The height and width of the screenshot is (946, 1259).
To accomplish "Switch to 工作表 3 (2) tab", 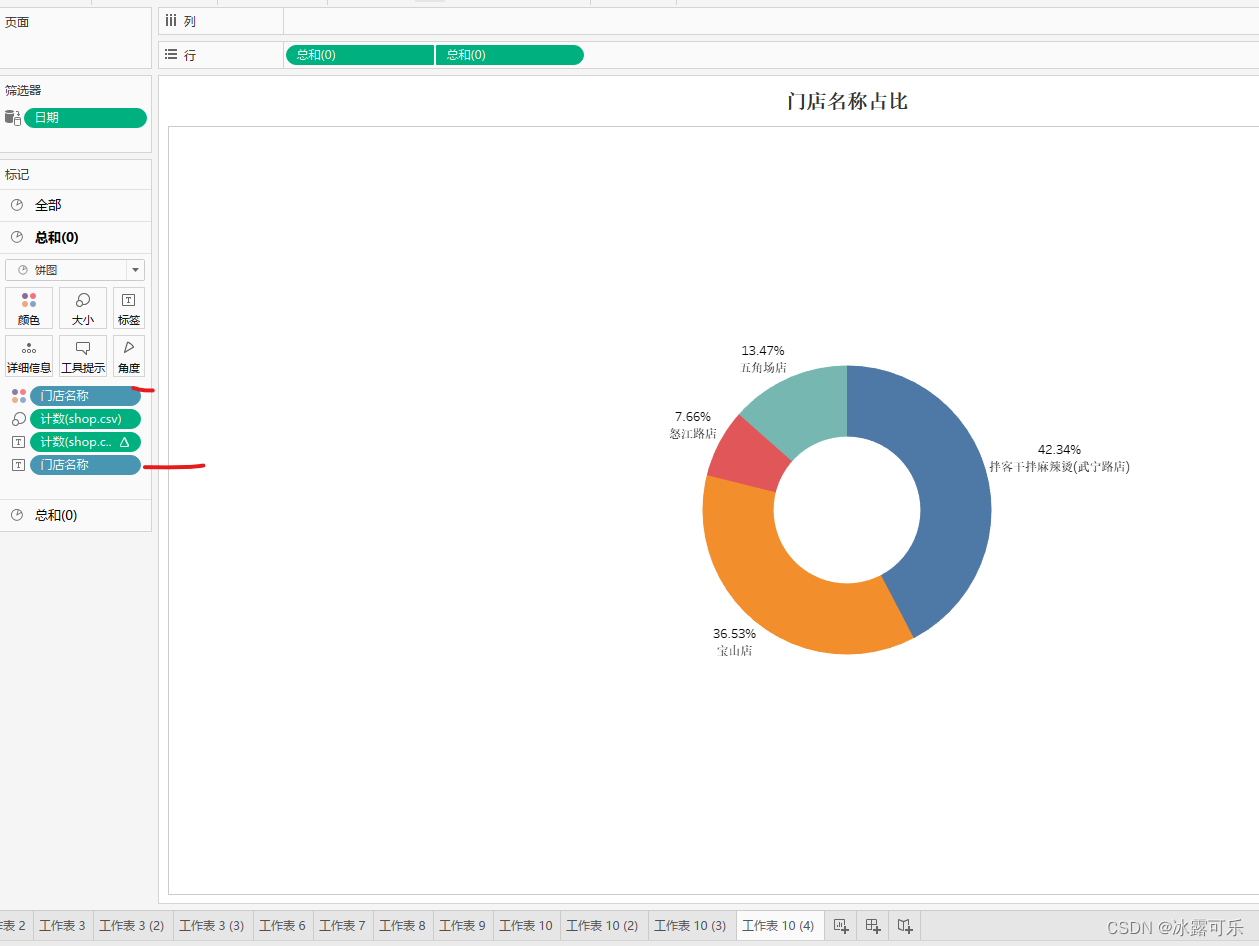I will coord(132,926).
